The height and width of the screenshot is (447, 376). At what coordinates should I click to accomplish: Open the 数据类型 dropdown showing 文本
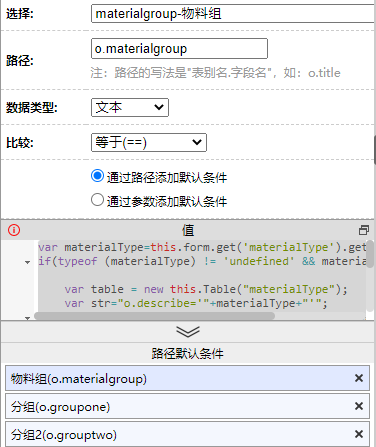tap(130, 107)
